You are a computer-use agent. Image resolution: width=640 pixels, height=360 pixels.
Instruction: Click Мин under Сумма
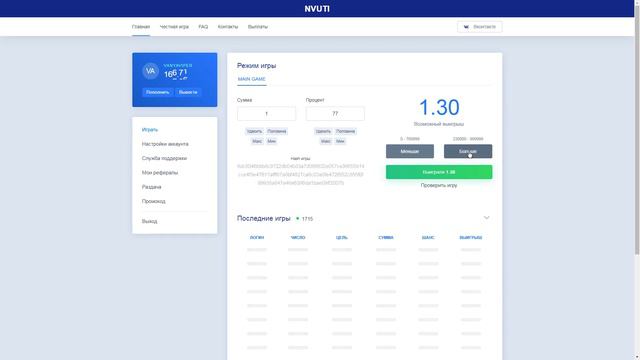[271, 141]
